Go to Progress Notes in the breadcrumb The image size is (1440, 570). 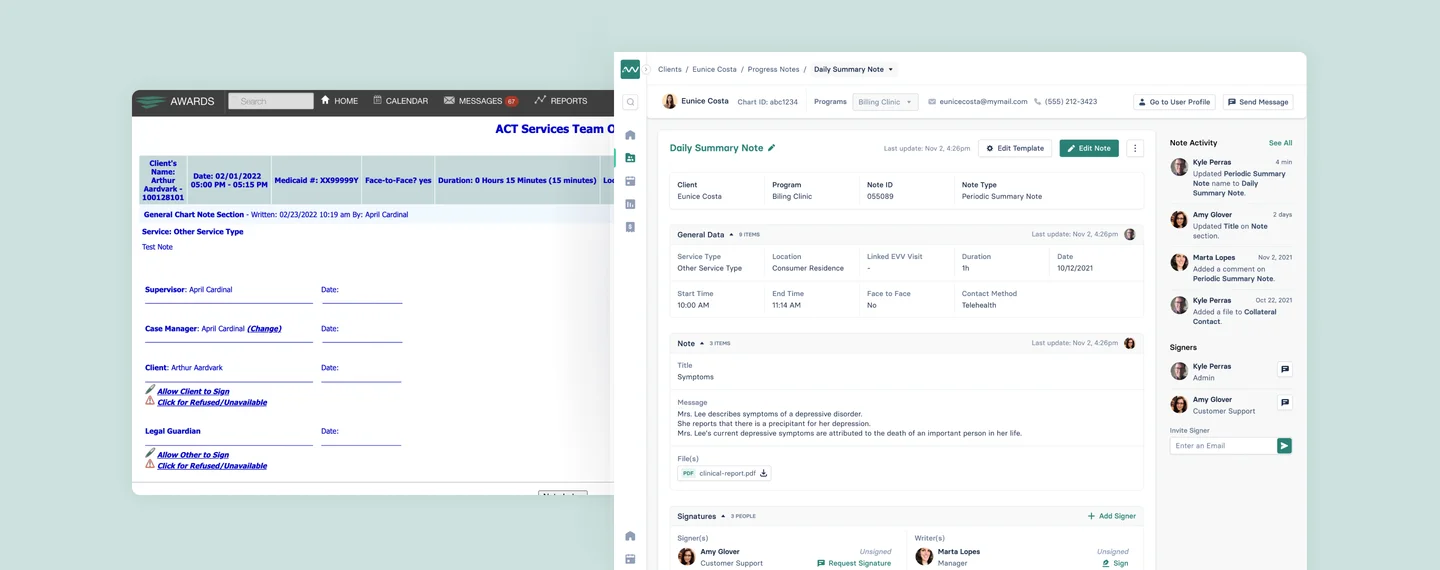pos(774,70)
